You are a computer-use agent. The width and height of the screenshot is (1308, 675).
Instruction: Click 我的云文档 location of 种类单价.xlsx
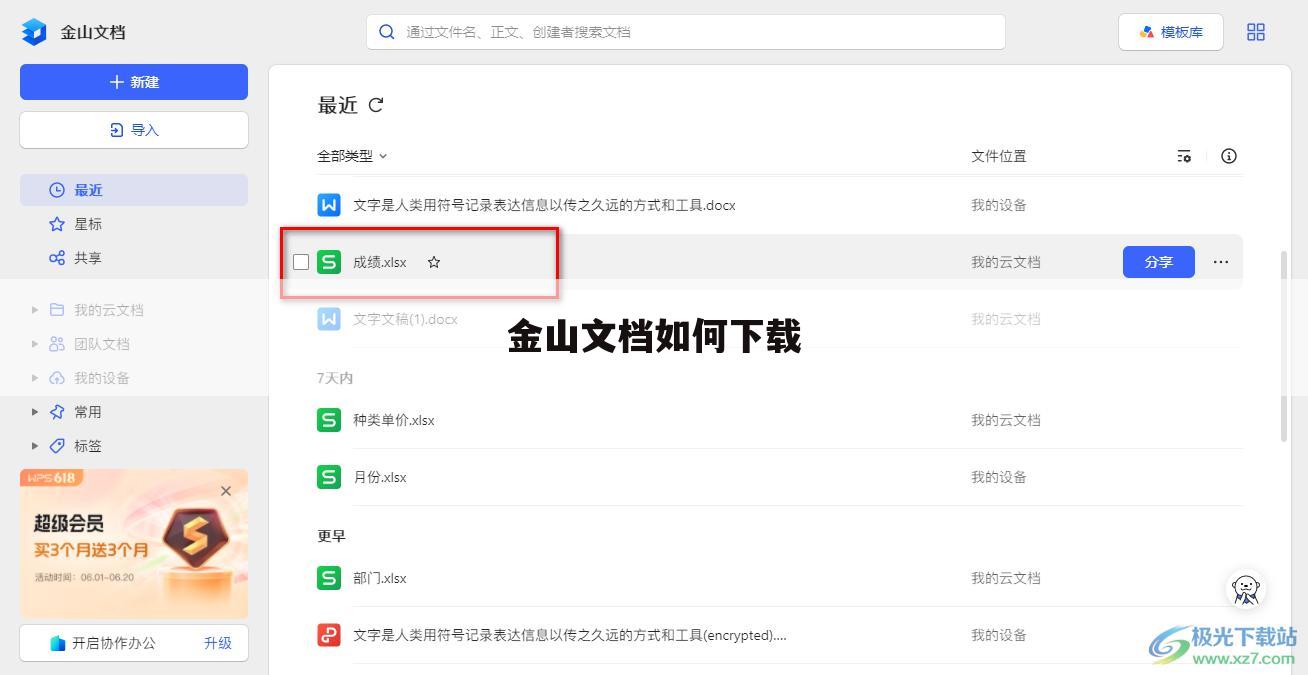1006,420
